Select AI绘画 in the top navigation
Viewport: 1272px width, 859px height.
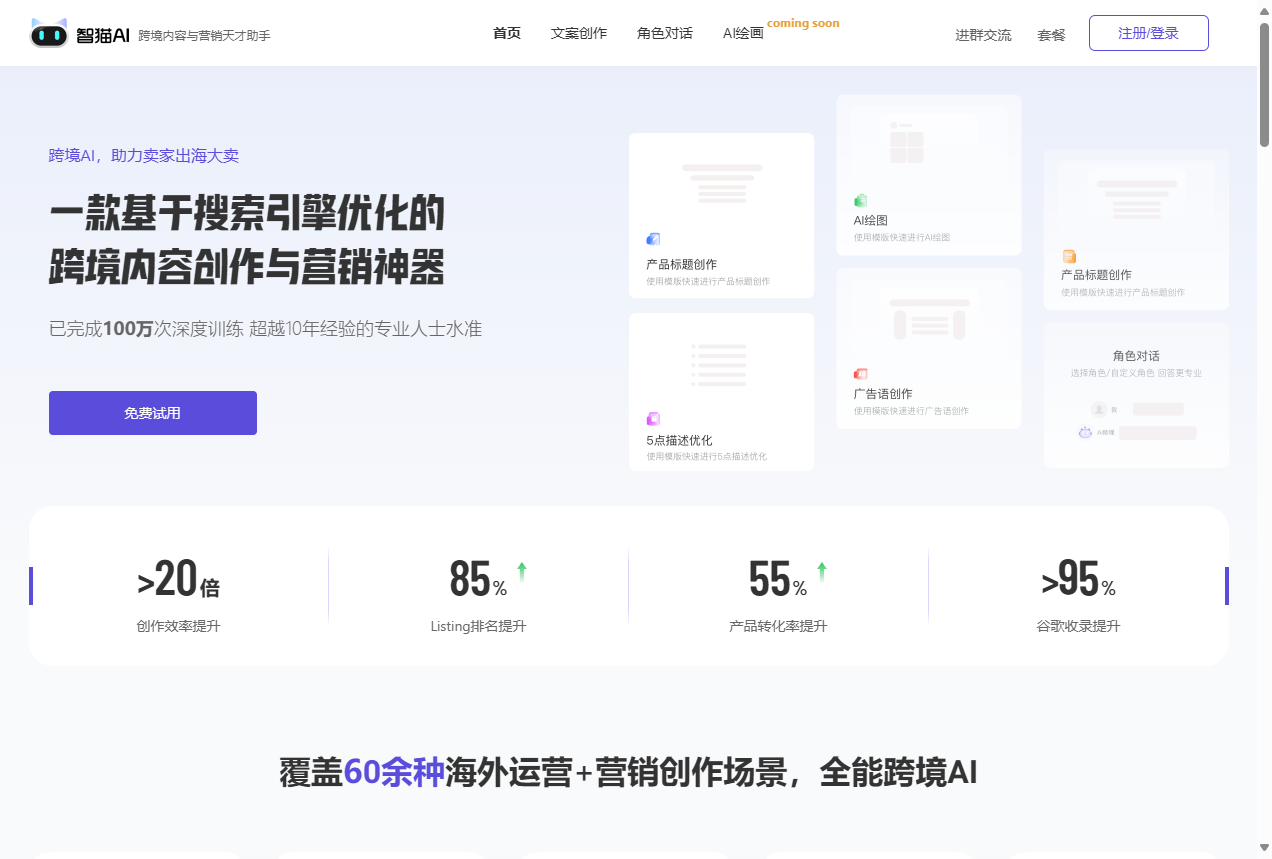pyautogui.click(x=743, y=33)
